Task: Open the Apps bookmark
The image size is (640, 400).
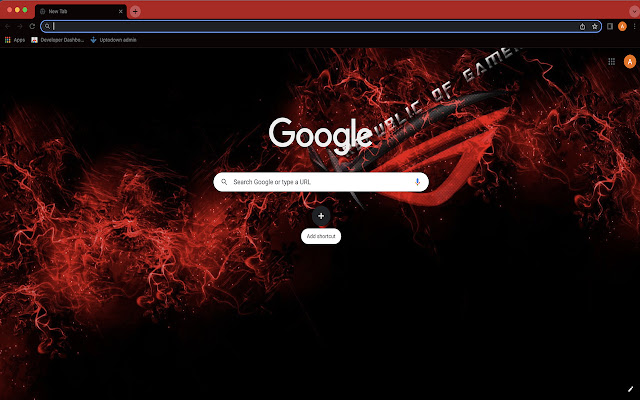Action: coord(15,40)
